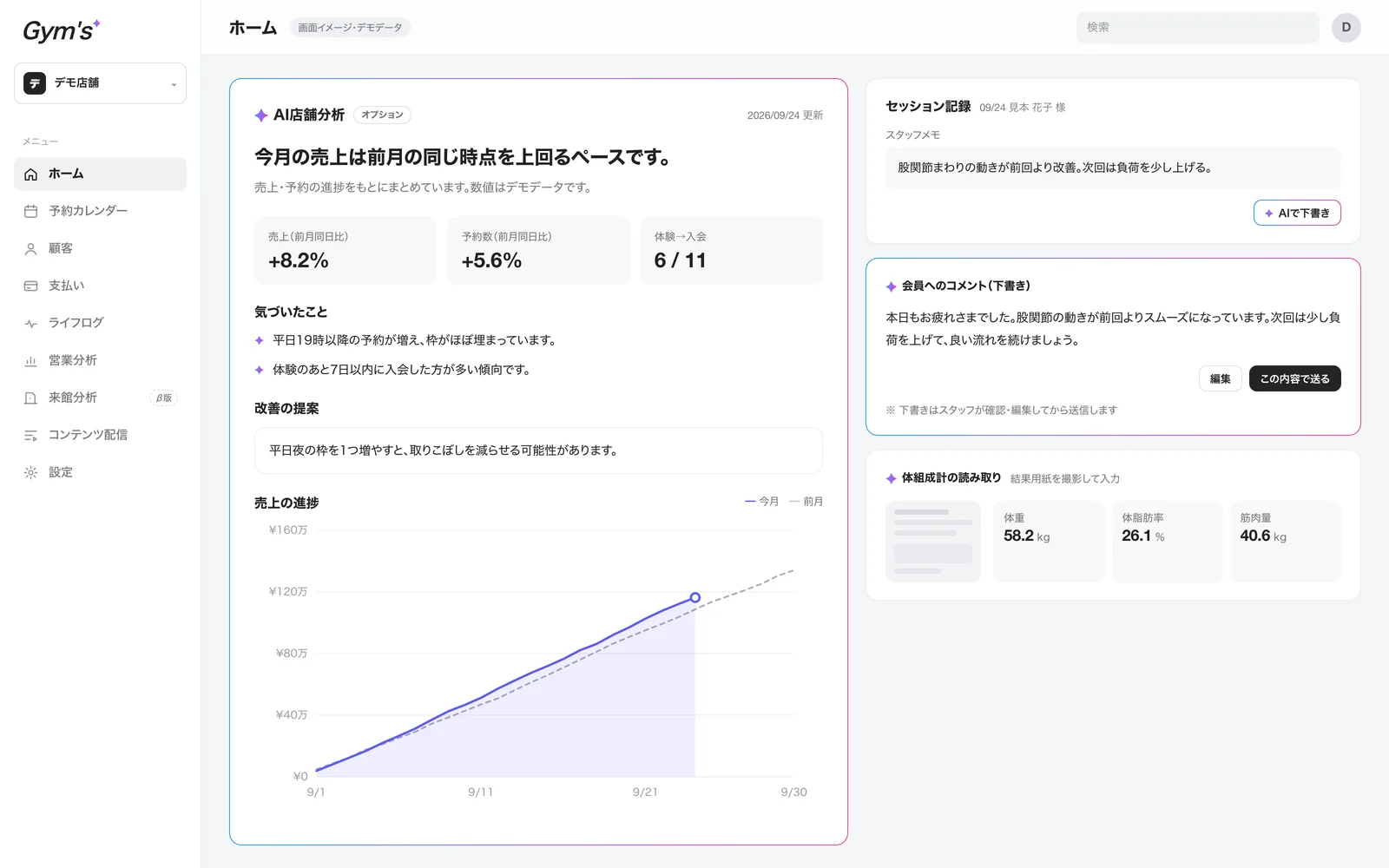Click the ライフログ pulse icon
Viewport: 1389px width, 868px height.
pos(31,323)
